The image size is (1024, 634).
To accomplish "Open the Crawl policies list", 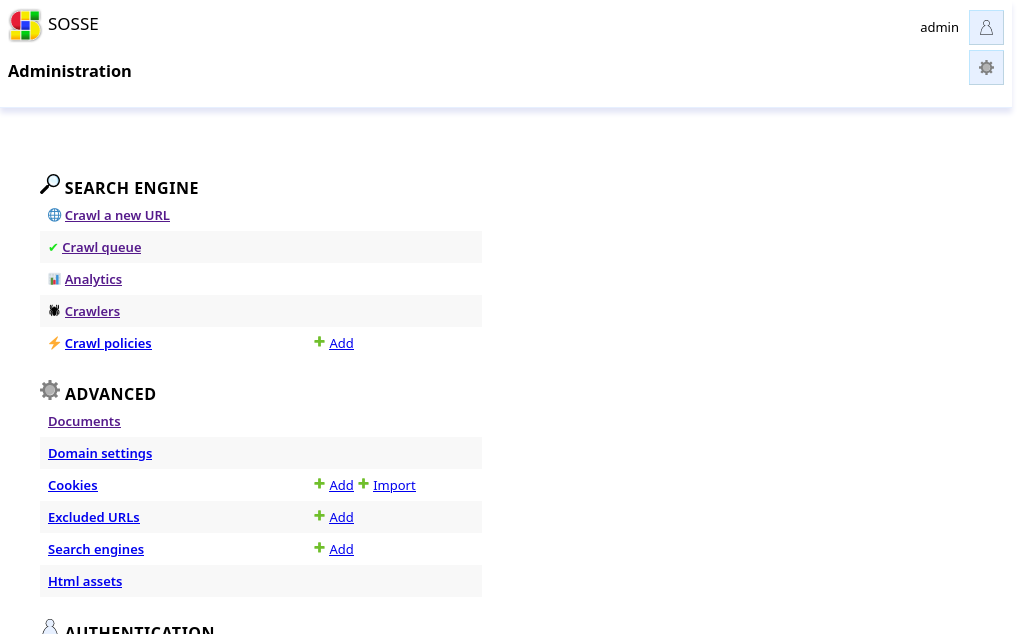I will 108,343.
